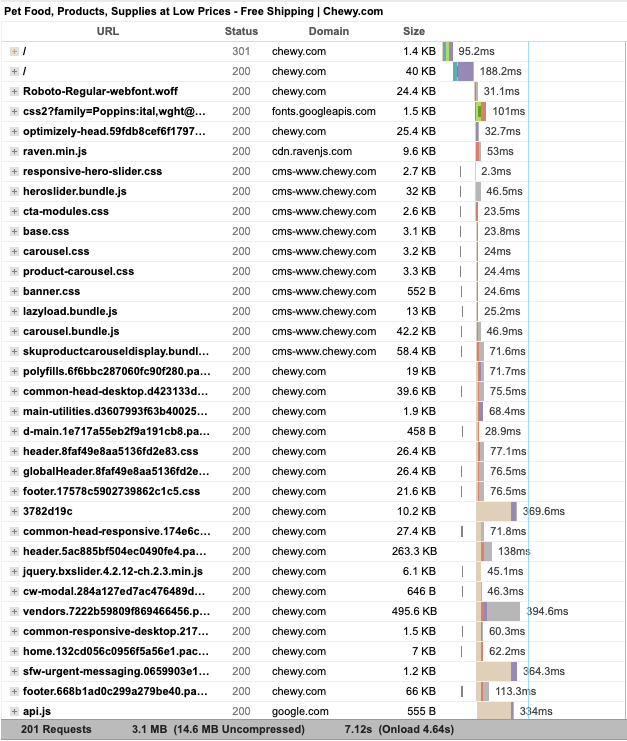Click home.132cd056c0956f5a56e1 file name
The height and width of the screenshot is (741, 627).
pyautogui.click(x=114, y=652)
